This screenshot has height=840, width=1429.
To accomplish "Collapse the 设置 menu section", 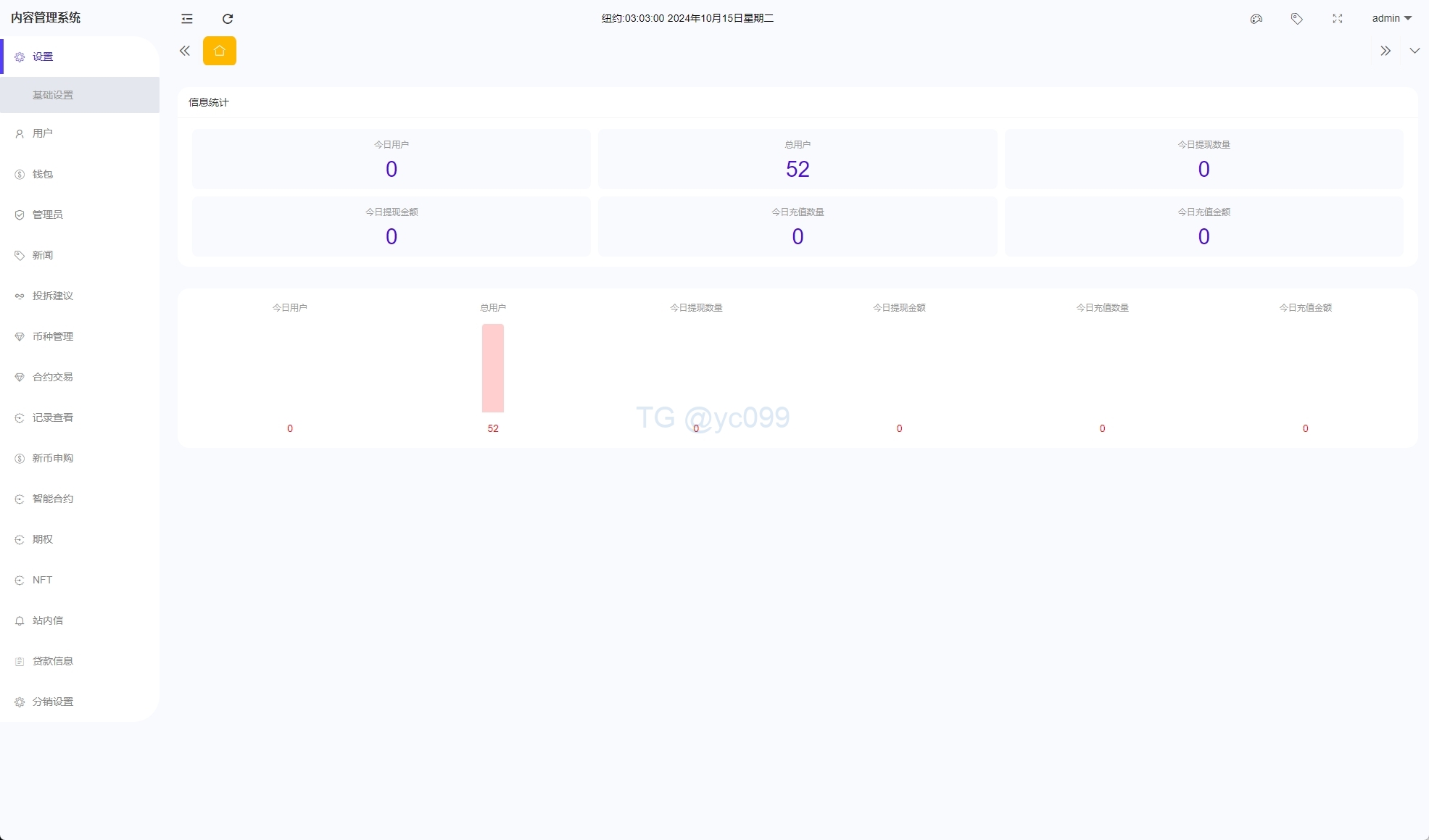I will 43,57.
